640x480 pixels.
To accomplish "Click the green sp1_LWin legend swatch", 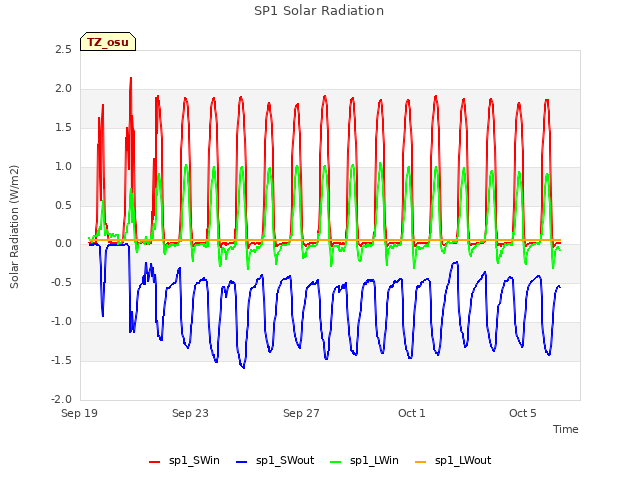I will pos(336,462).
